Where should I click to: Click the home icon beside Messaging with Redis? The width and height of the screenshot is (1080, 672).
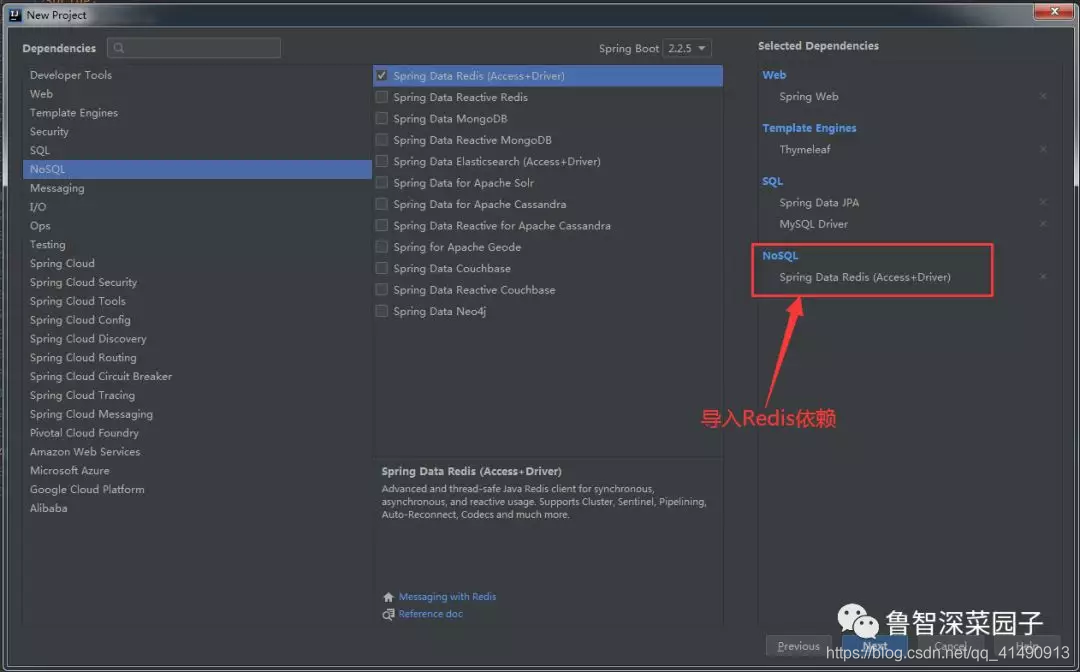pyautogui.click(x=388, y=597)
